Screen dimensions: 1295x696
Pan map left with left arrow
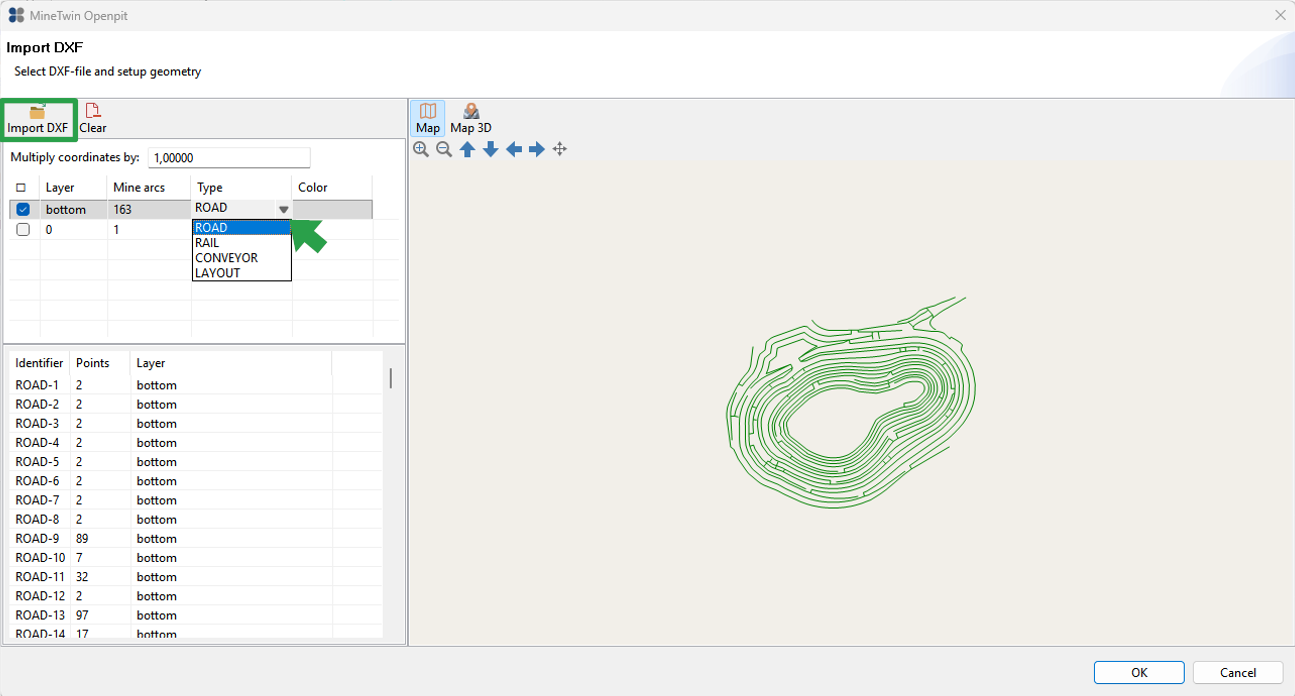[x=514, y=149]
